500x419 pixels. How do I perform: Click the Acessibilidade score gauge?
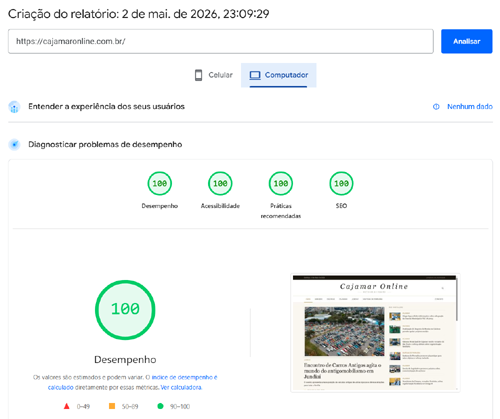(x=220, y=183)
